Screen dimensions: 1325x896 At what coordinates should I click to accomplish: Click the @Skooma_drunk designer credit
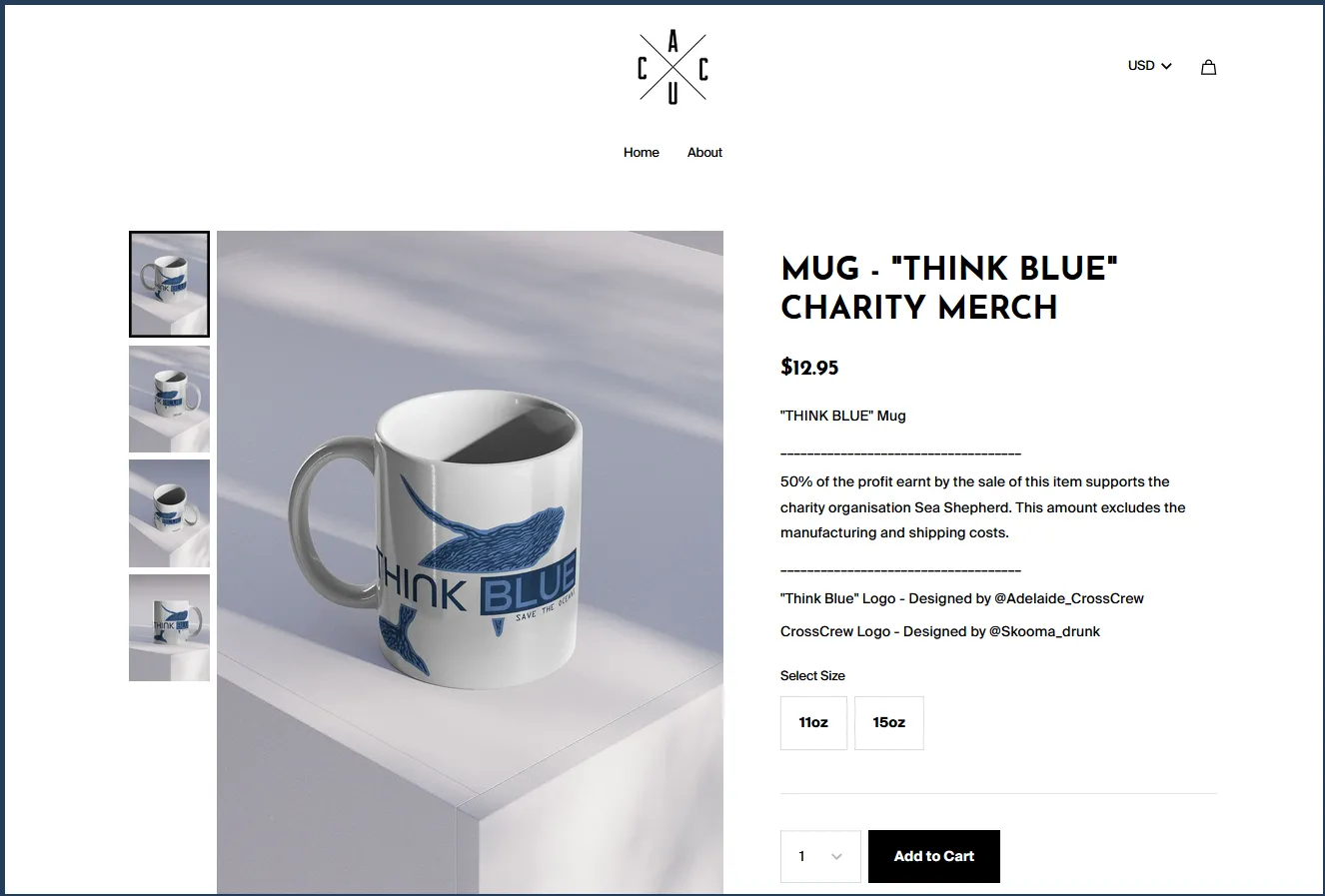click(1044, 631)
